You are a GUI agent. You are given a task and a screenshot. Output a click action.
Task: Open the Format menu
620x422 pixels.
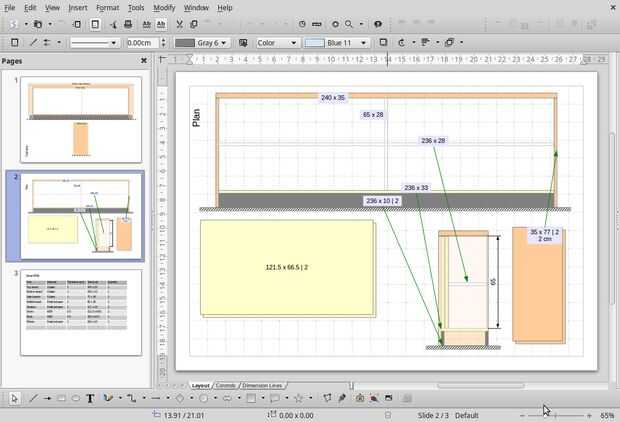click(107, 7)
